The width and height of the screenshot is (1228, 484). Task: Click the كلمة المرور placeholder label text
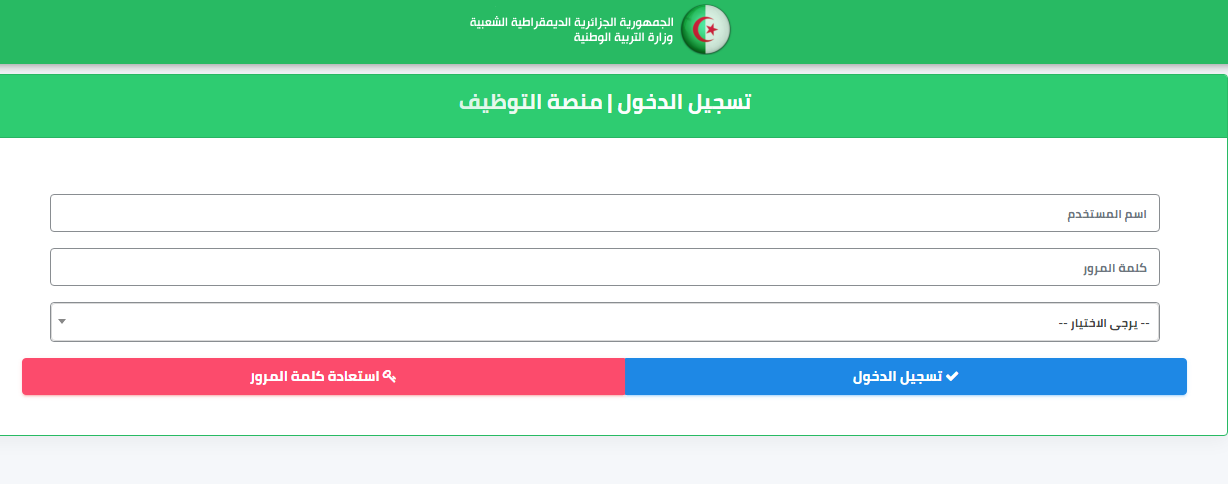click(x=1114, y=268)
